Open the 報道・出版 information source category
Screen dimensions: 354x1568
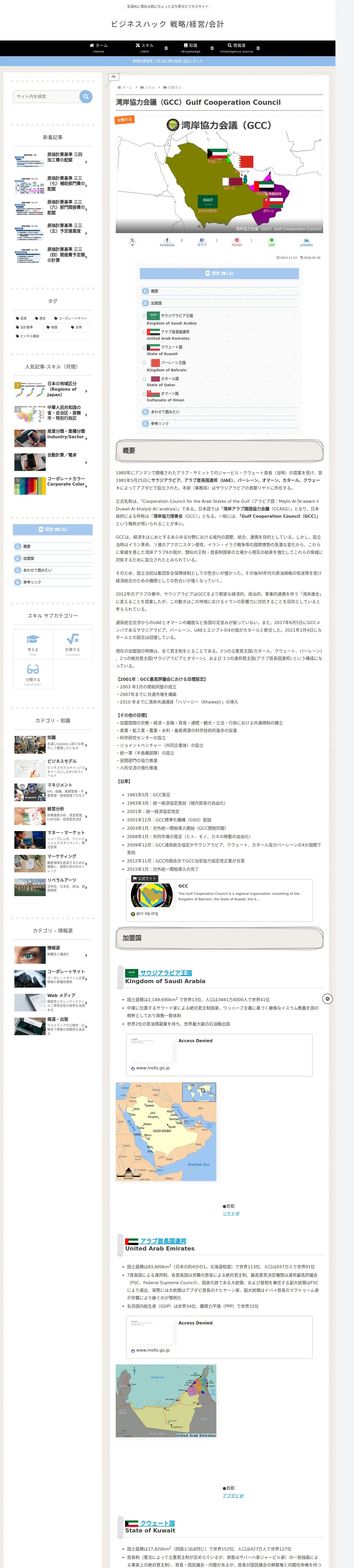coord(53,1026)
